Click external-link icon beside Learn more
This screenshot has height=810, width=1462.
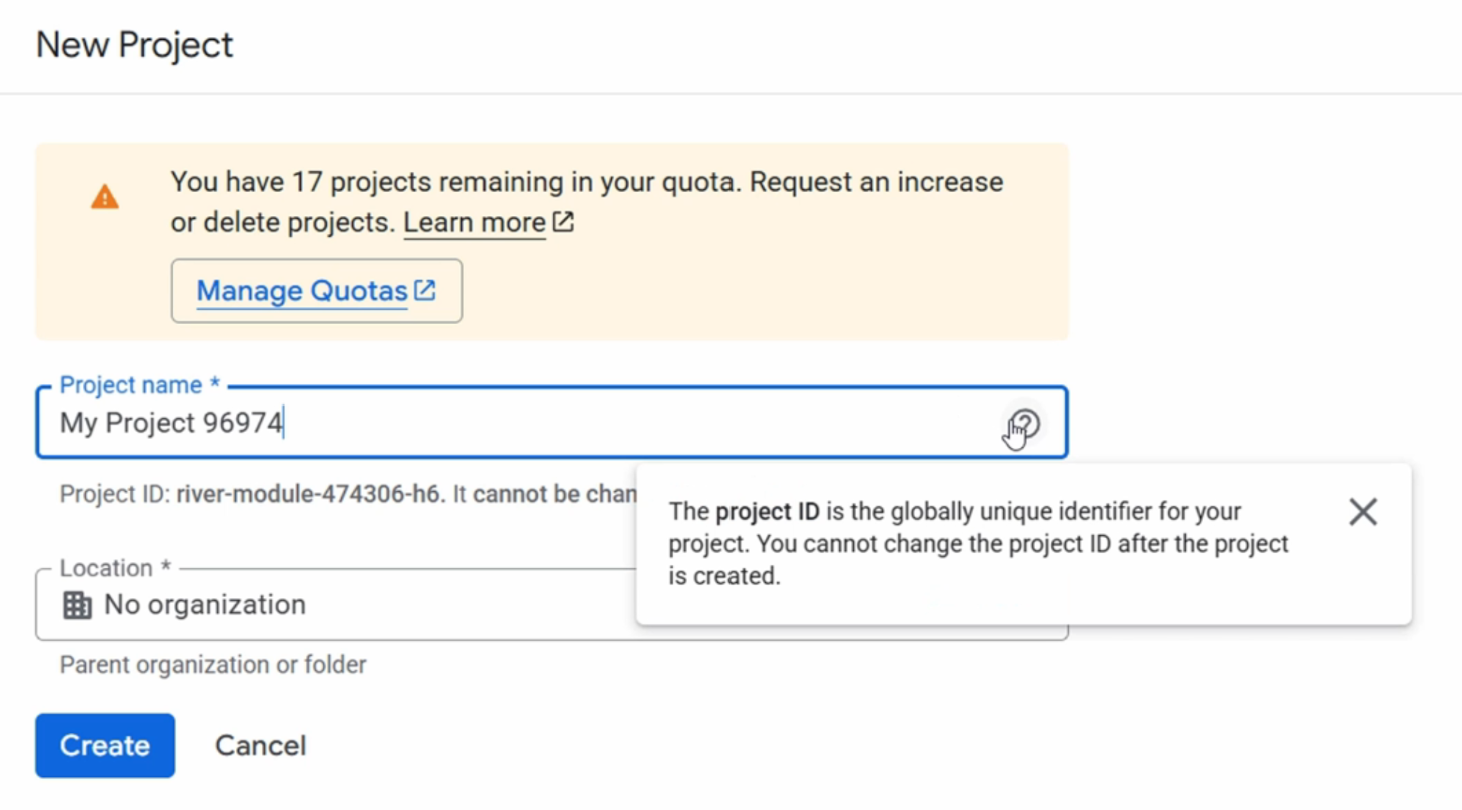[564, 221]
